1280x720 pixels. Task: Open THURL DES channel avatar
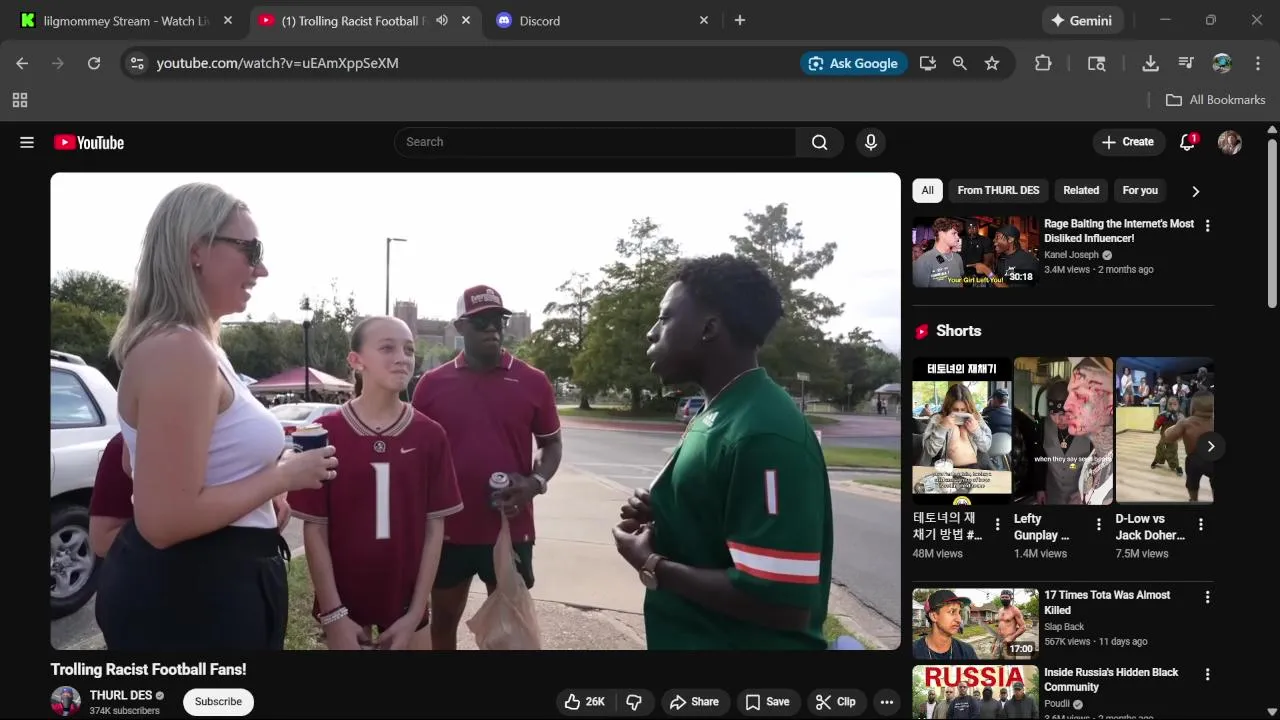(x=66, y=701)
